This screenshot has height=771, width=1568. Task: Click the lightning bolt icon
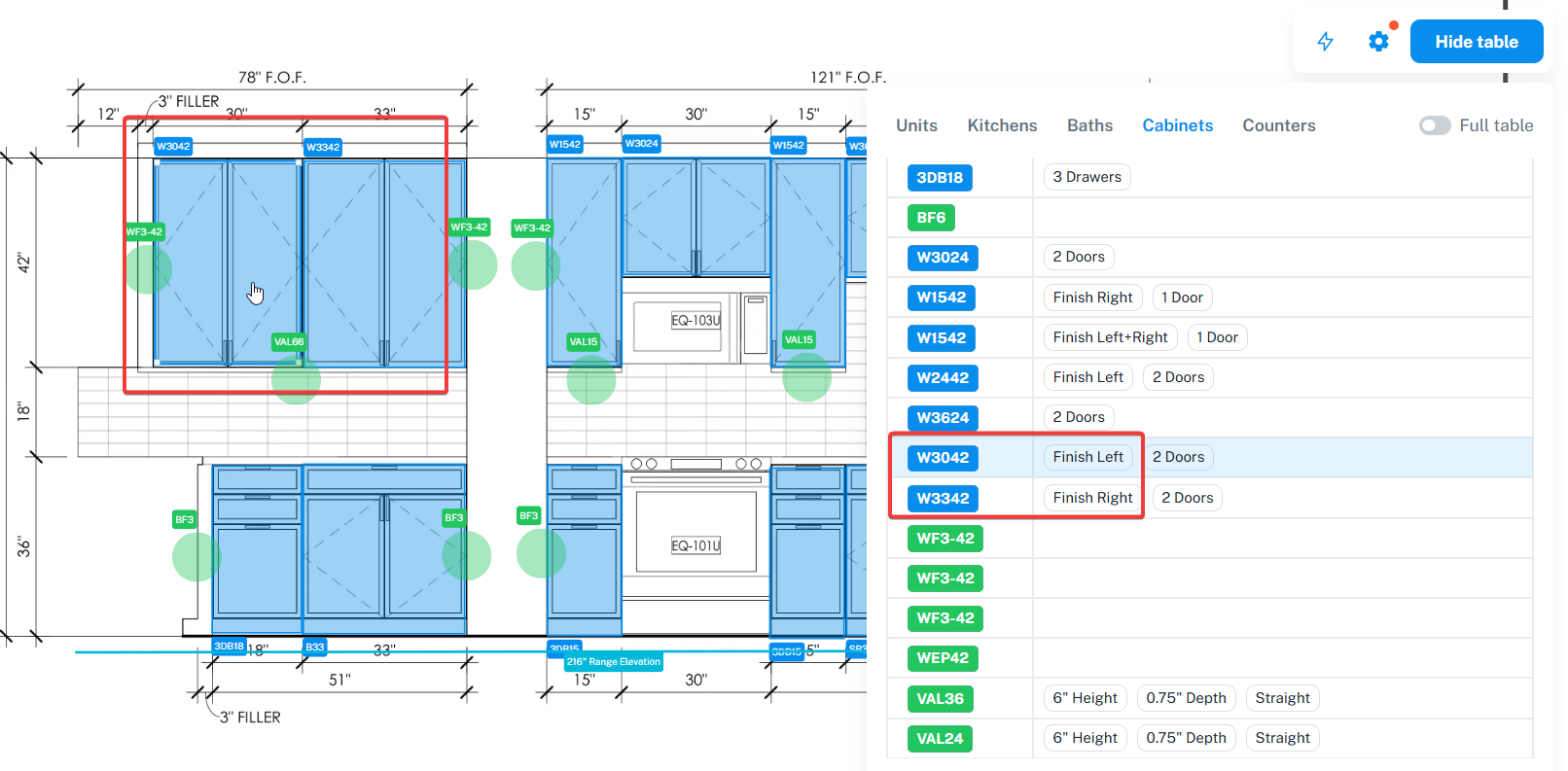1325,42
